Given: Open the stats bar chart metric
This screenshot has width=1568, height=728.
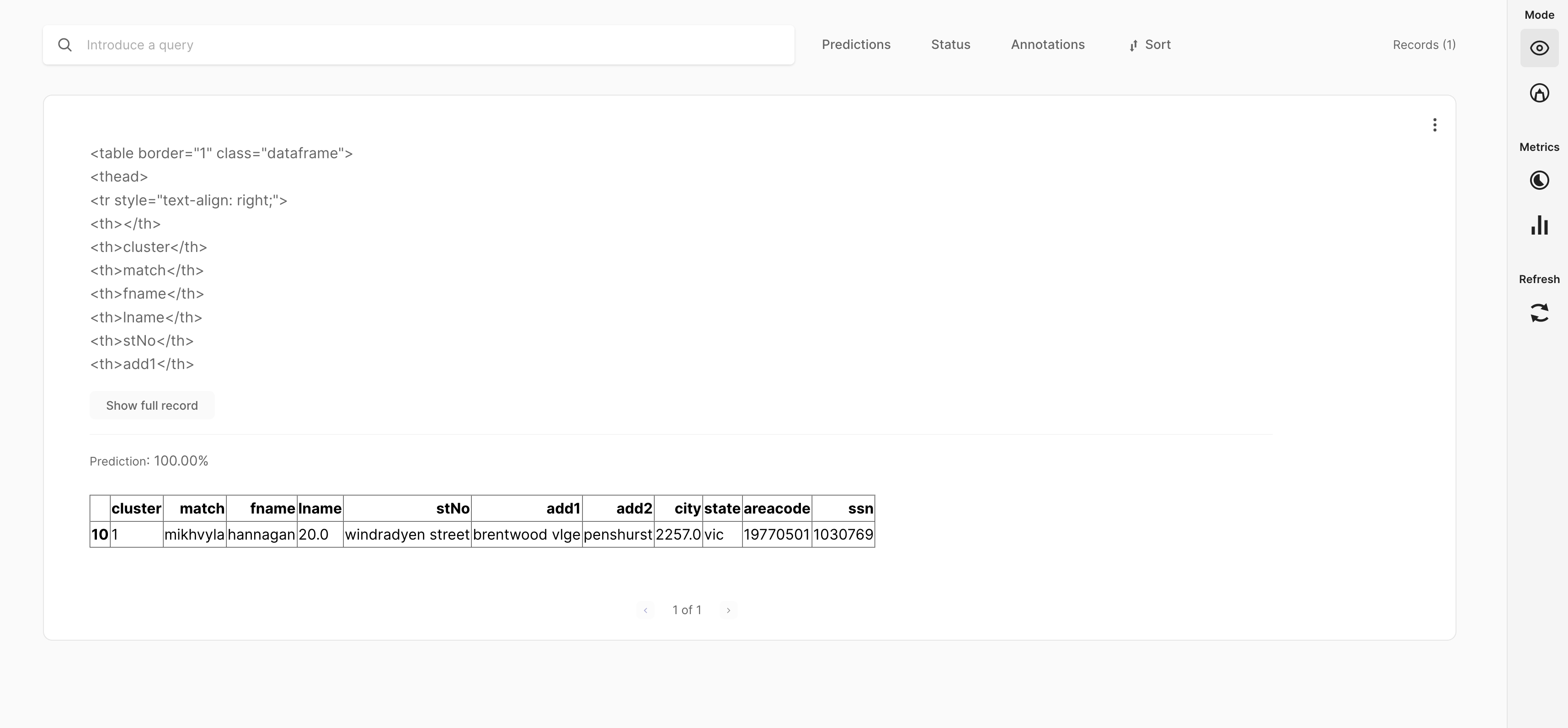Looking at the screenshot, I should pos(1539,225).
